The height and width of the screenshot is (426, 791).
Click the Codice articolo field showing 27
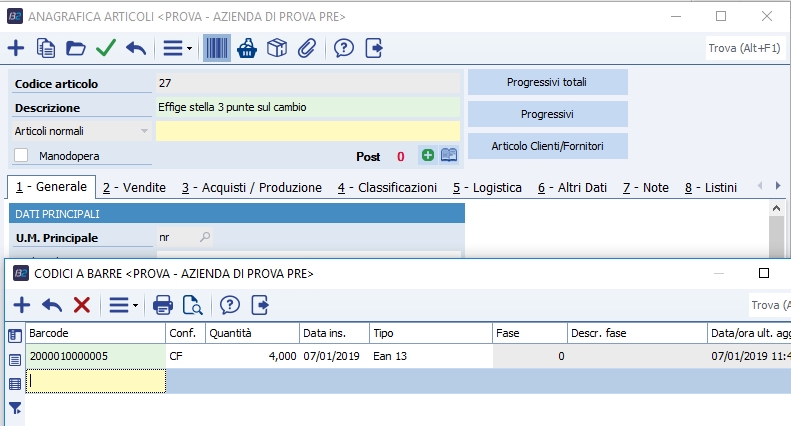[x=308, y=83]
